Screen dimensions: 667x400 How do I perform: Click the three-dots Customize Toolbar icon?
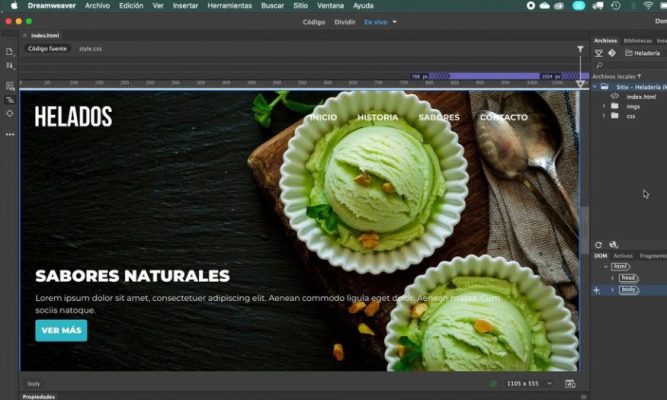pos(9,134)
